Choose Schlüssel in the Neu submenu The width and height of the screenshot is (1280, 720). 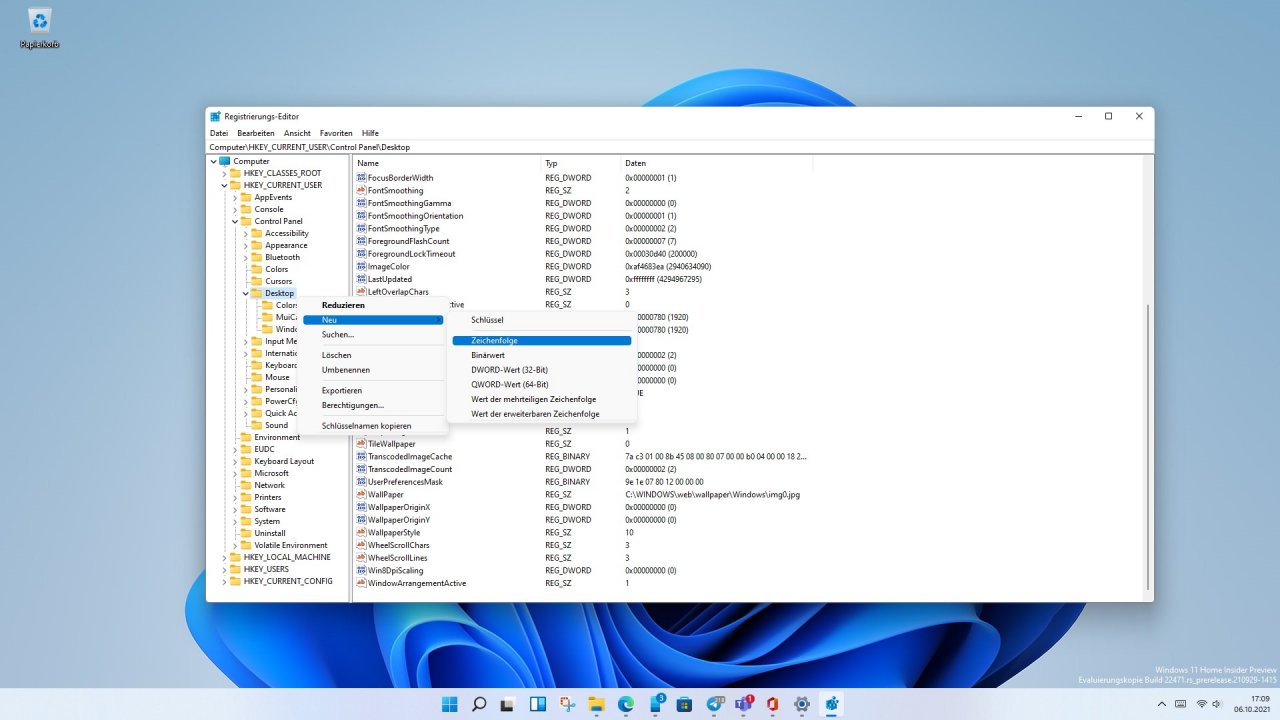click(x=541, y=320)
